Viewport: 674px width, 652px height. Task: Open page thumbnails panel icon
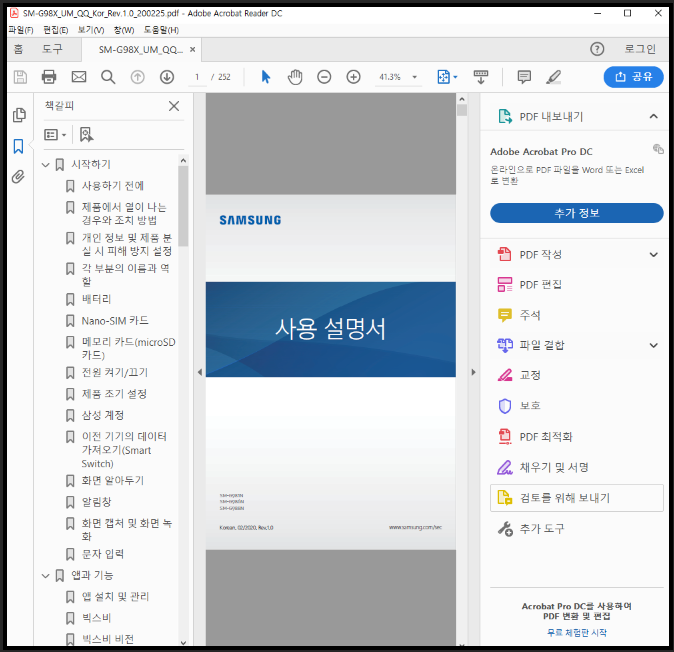pyautogui.click(x=19, y=115)
